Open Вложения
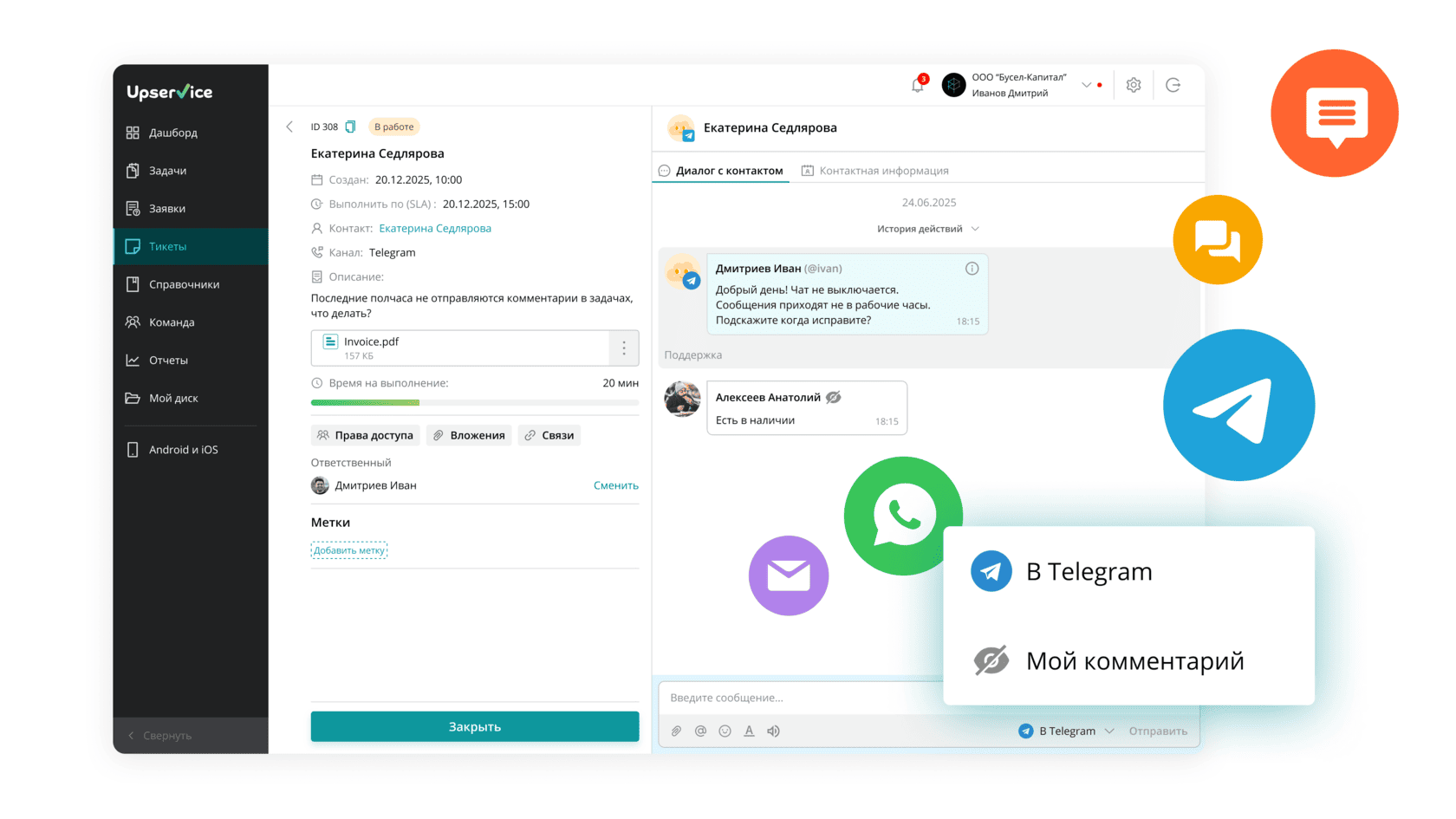The width and height of the screenshot is (1456, 819). coord(469,435)
